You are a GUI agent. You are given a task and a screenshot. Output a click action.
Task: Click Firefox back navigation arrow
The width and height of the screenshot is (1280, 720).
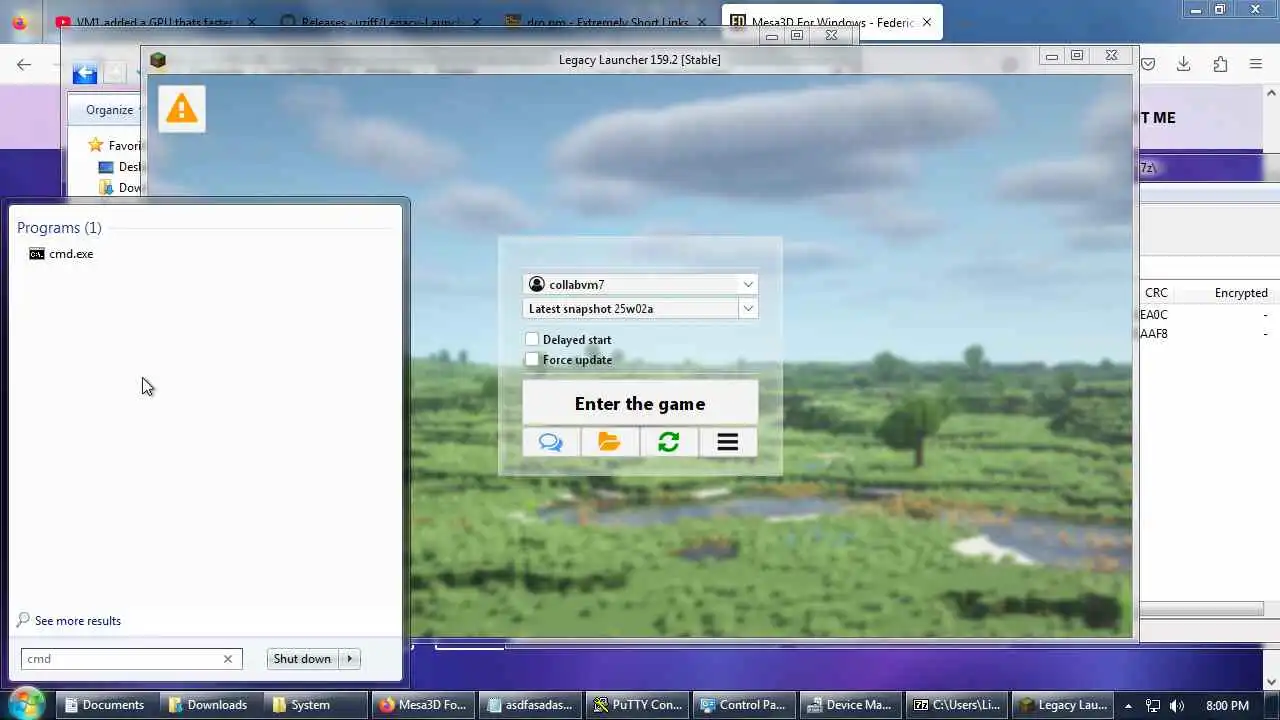[24, 64]
